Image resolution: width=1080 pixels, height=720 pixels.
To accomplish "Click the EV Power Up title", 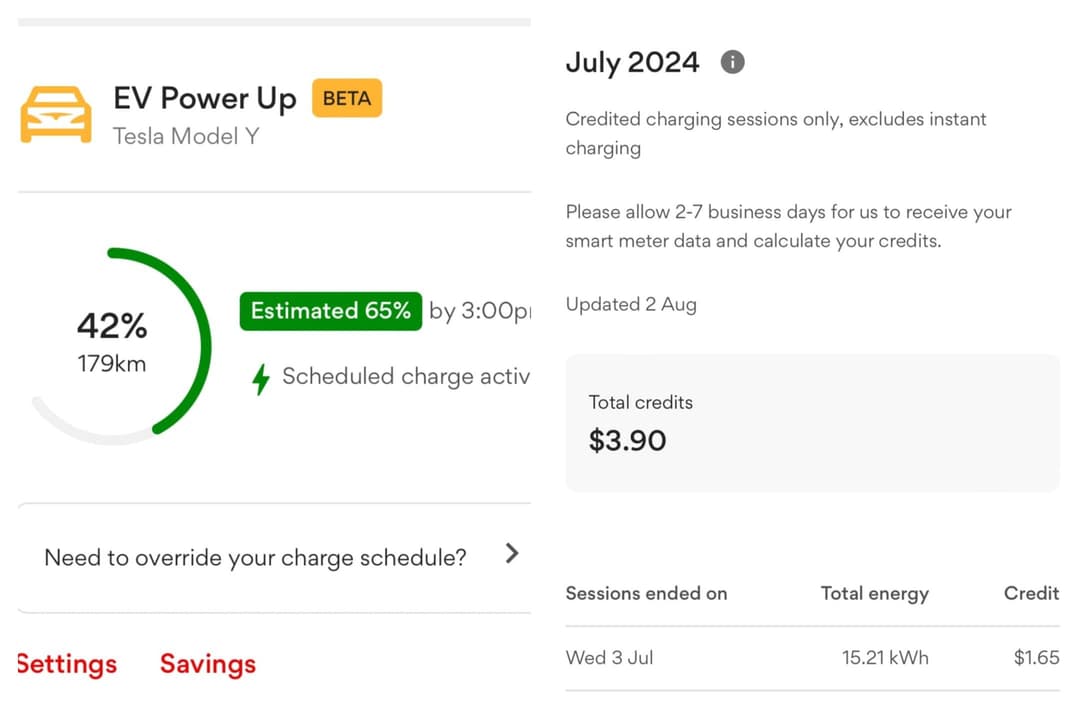I will pos(205,98).
